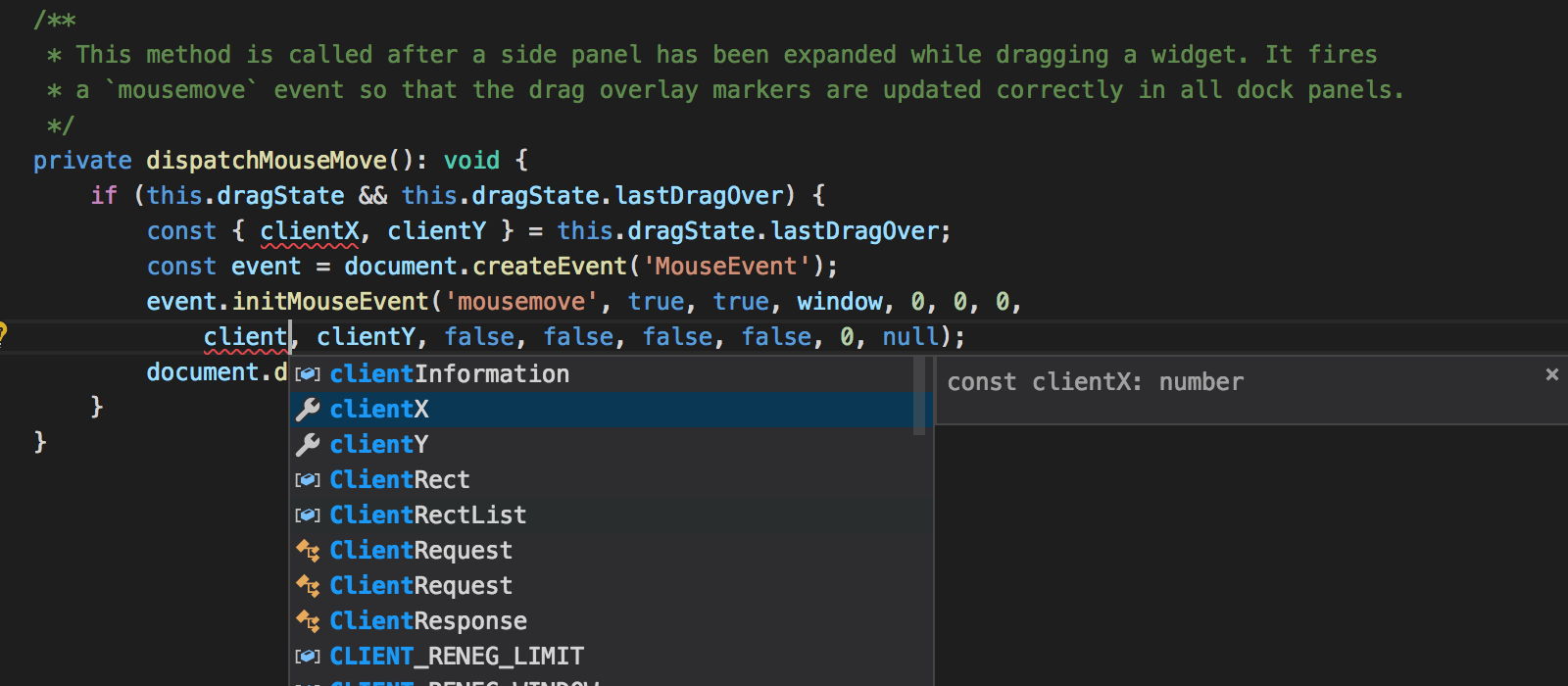
Task: Click the underlined clientX in destructuring
Action: [x=310, y=231]
